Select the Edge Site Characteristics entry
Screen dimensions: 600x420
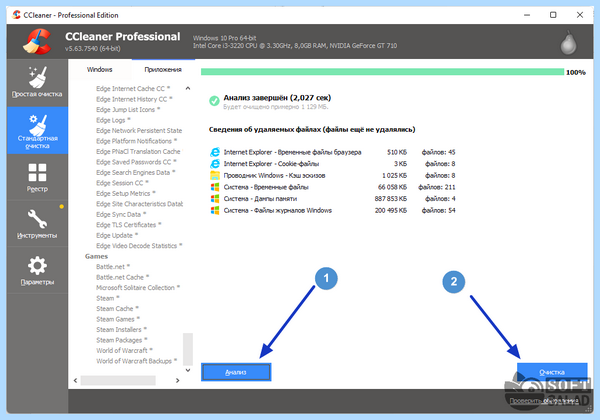tap(139, 204)
